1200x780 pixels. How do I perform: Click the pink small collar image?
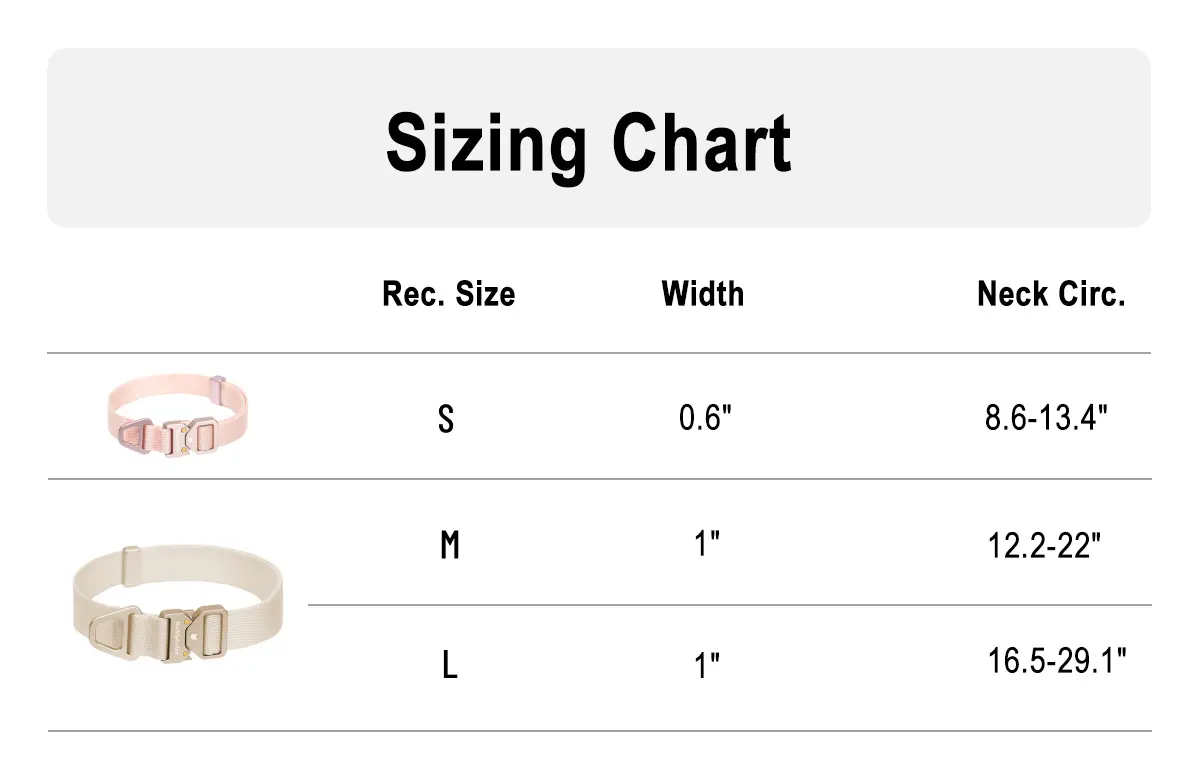pyautogui.click(x=177, y=415)
